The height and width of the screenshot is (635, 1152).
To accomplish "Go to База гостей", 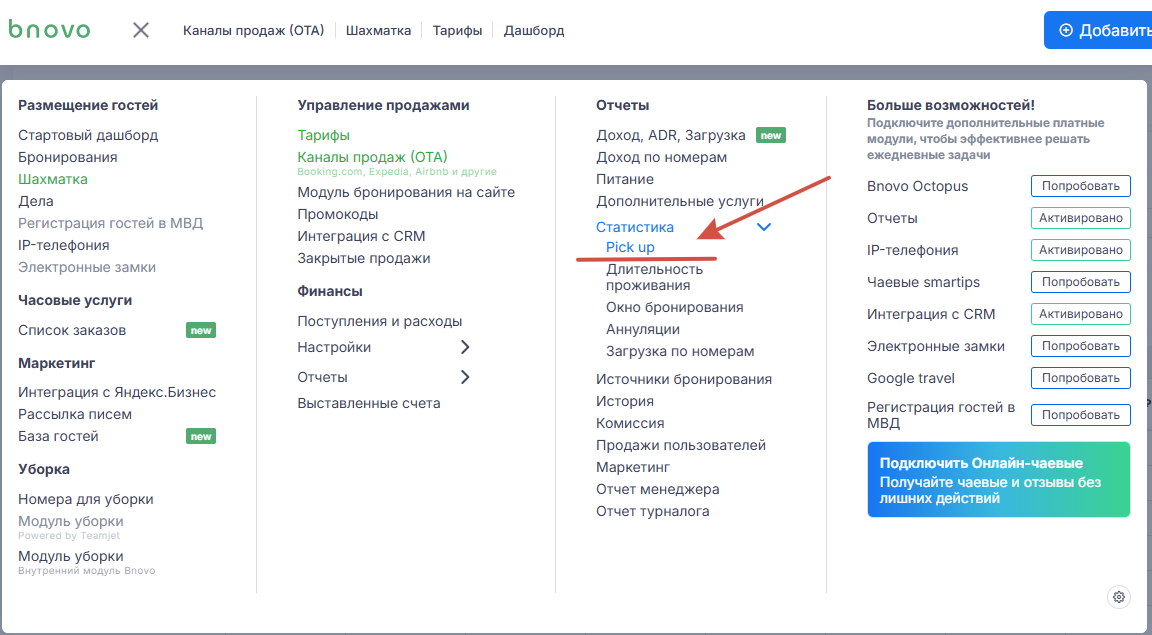I will (58, 436).
